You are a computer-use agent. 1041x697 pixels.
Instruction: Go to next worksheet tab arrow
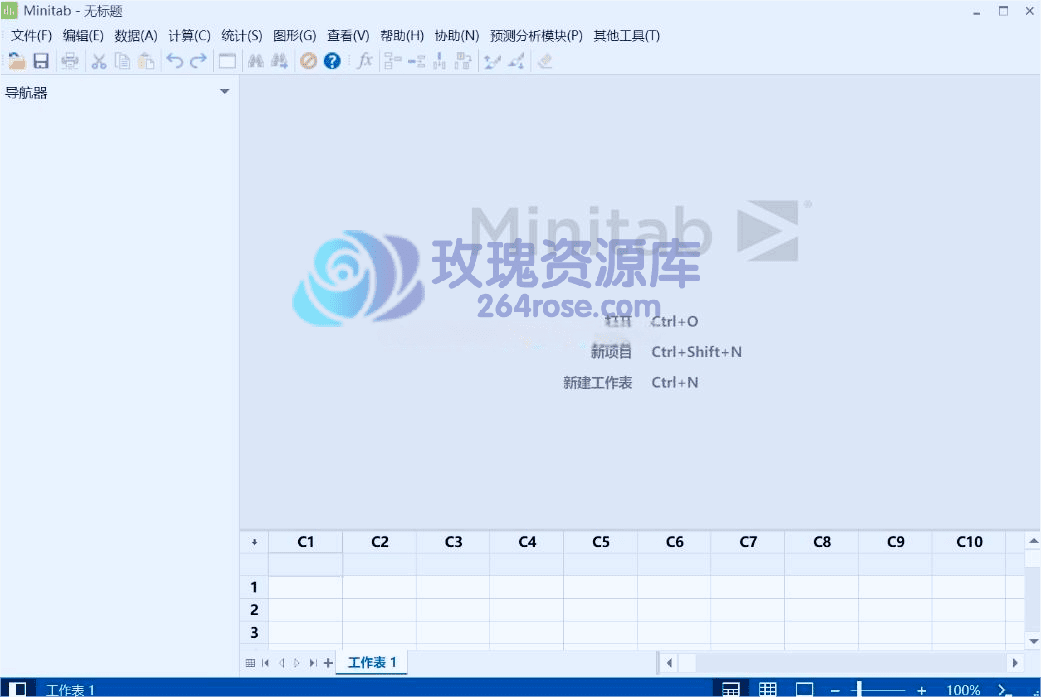coord(297,662)
